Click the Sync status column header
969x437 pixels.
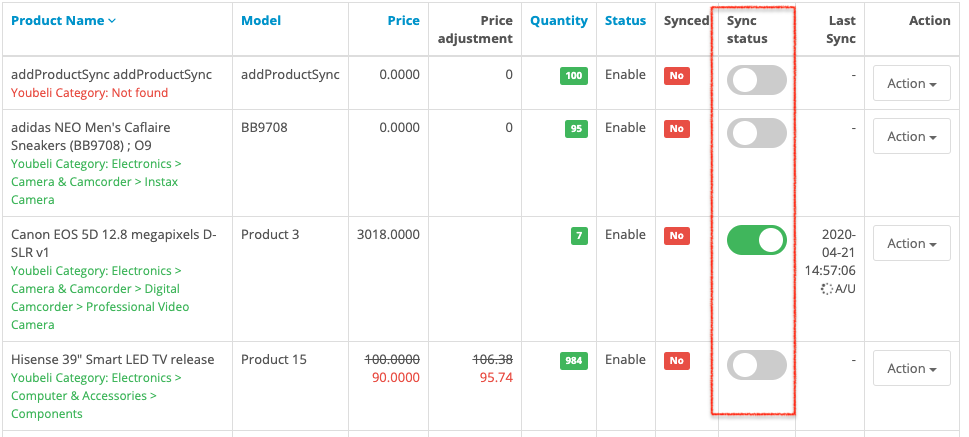click(x=747, y=30)
